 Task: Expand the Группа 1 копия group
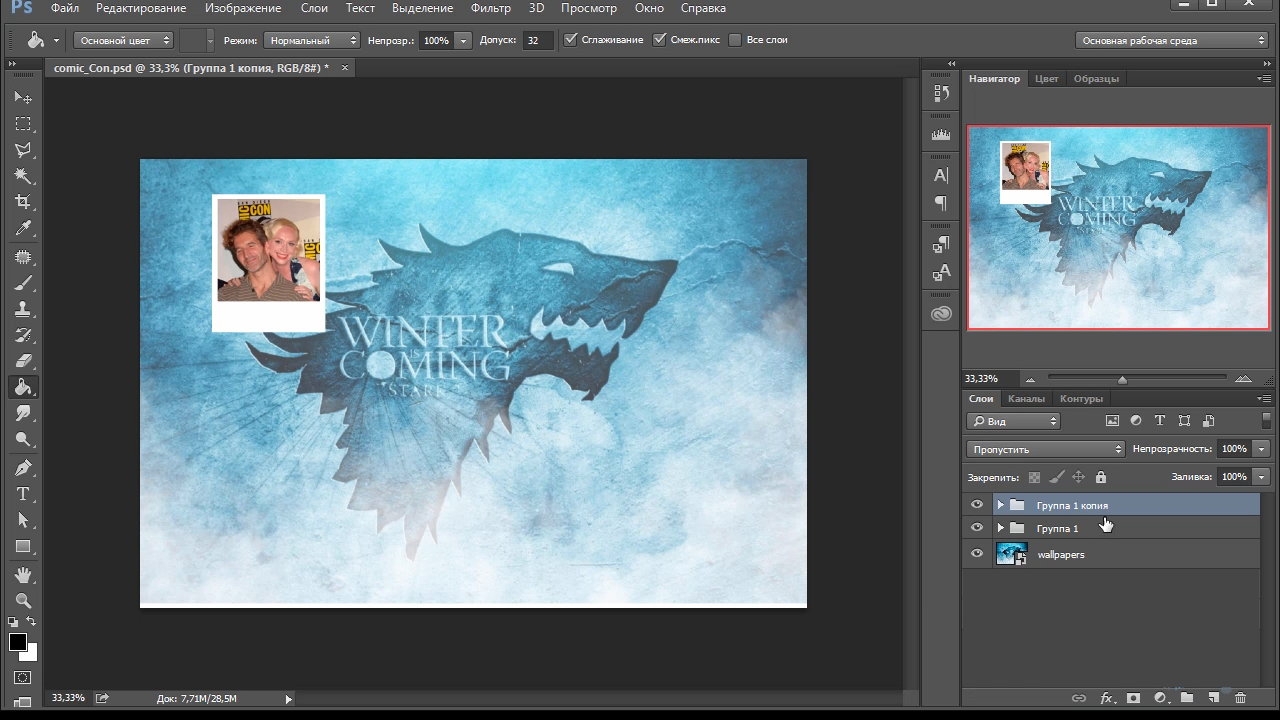click(x=1000, y=505)
